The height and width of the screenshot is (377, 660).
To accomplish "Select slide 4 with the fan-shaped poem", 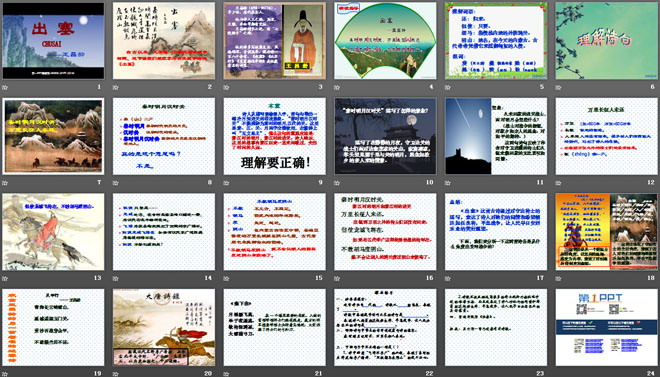I will (x=385, y=41).
